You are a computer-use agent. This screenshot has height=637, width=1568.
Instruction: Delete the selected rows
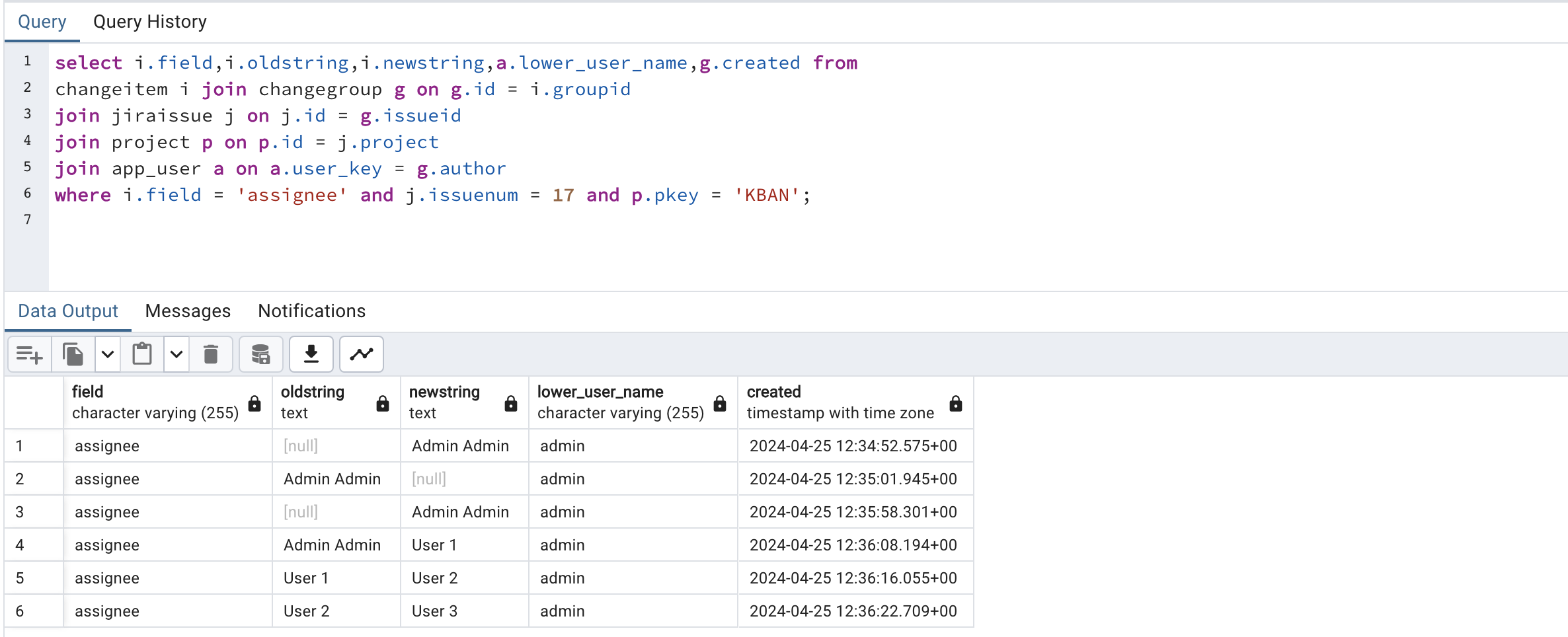pos(212,354)
